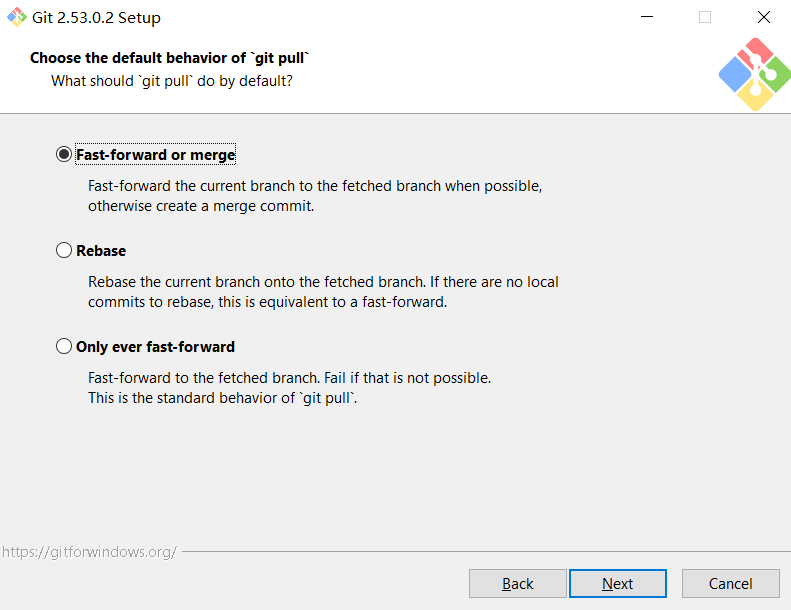Screen dimensions: 791x610
Task: Click the bold 'Fast-forward or merge' label
Action: click(x=156, y=155)
